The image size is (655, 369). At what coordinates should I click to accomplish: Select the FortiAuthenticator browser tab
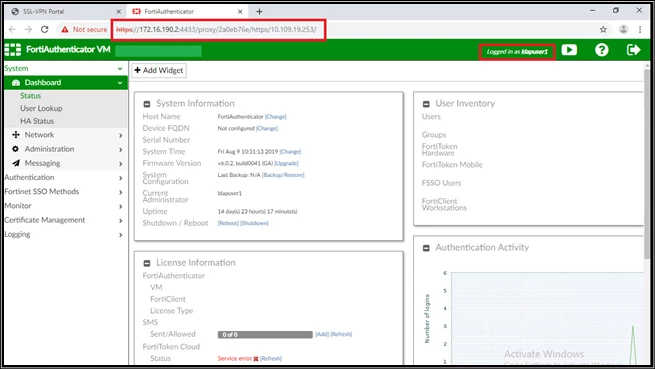187,11
